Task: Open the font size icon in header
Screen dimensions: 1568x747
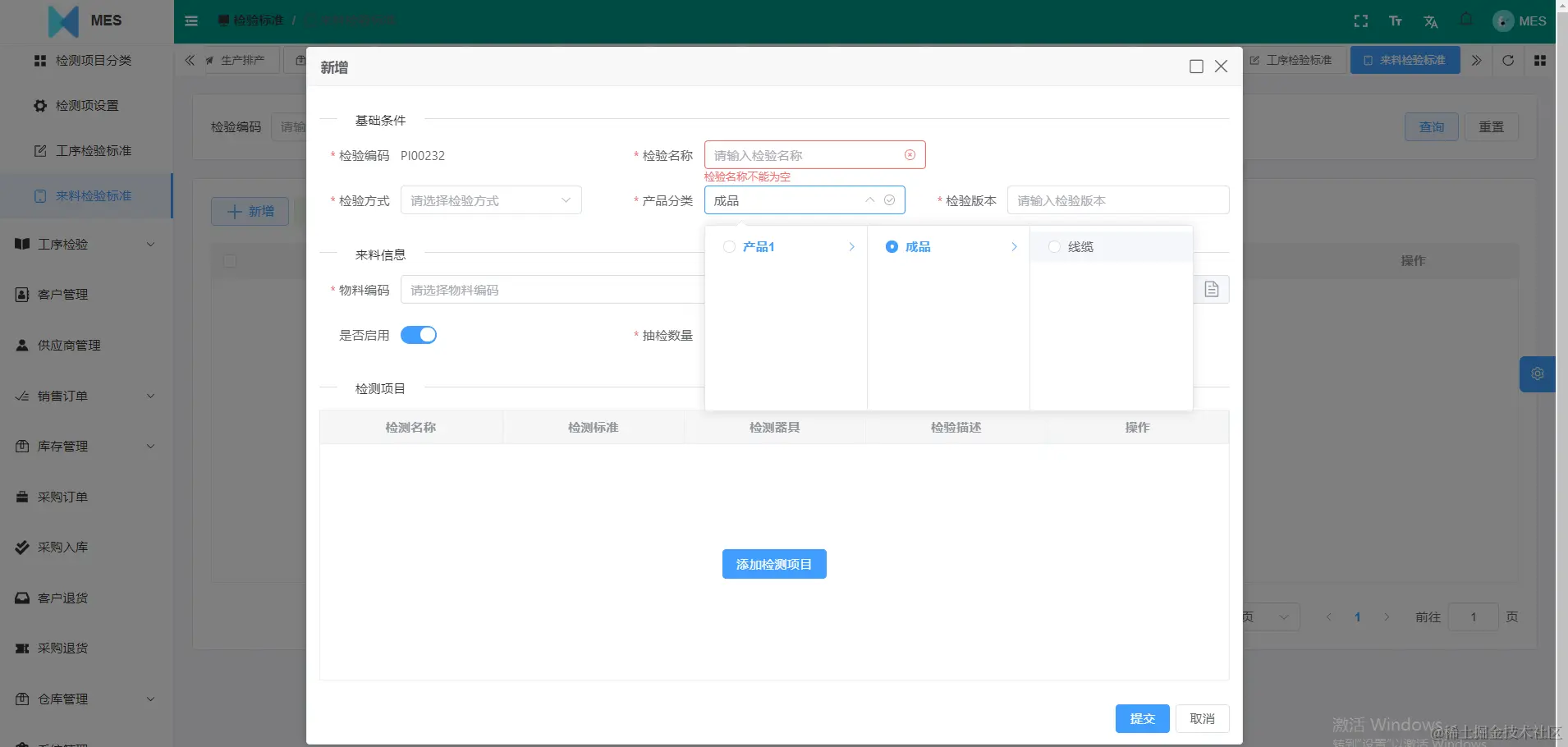Action: 1396,21
